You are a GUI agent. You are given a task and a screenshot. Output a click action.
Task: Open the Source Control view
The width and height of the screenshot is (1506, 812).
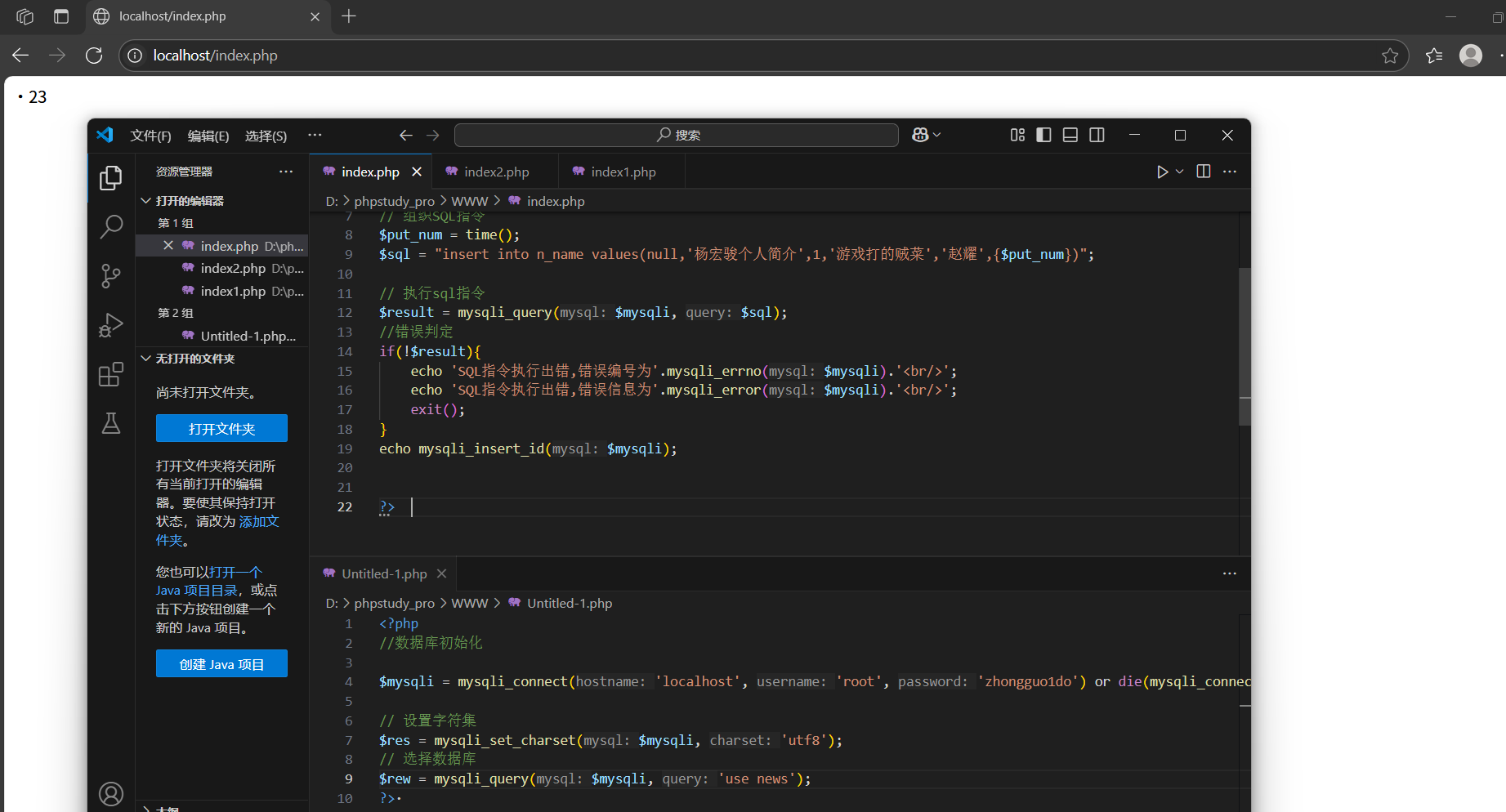point(111,276)
